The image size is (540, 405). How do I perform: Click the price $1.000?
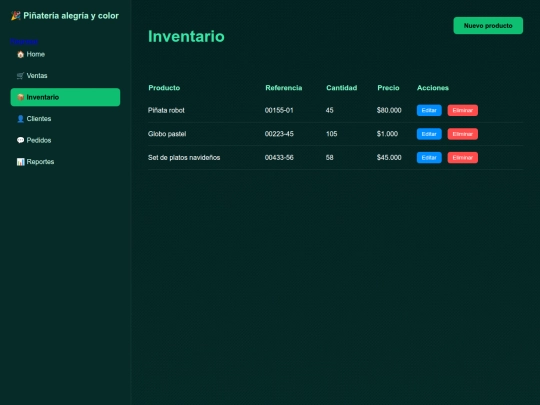[387, 134]
